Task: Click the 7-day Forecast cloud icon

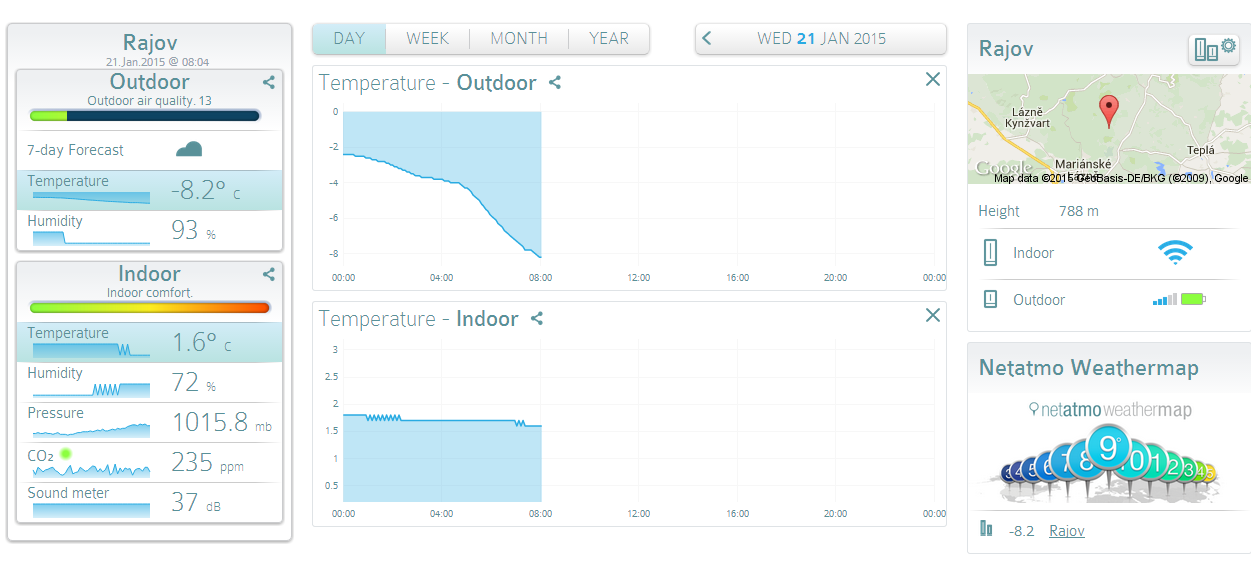Action: pyautogui.click(x=189, y=150)
